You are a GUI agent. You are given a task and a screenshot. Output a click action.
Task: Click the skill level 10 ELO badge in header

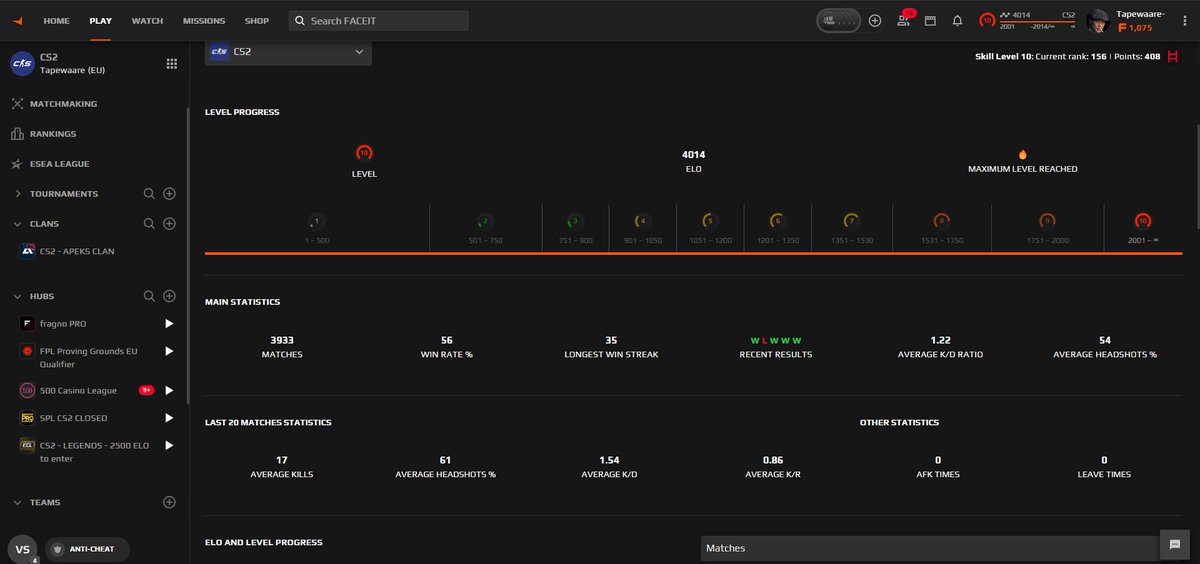tap(987, 20)
